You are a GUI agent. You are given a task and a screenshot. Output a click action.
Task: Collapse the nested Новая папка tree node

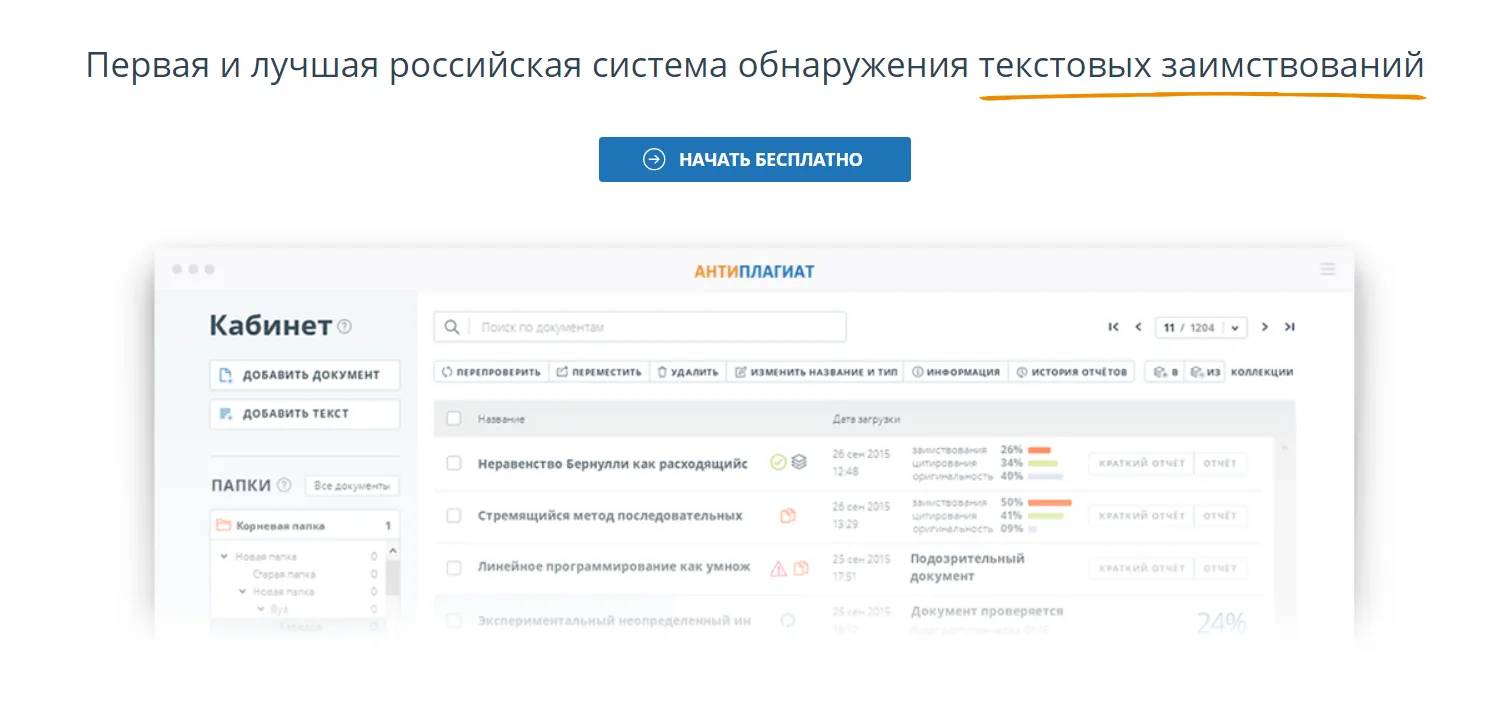(x=243, y=592)
